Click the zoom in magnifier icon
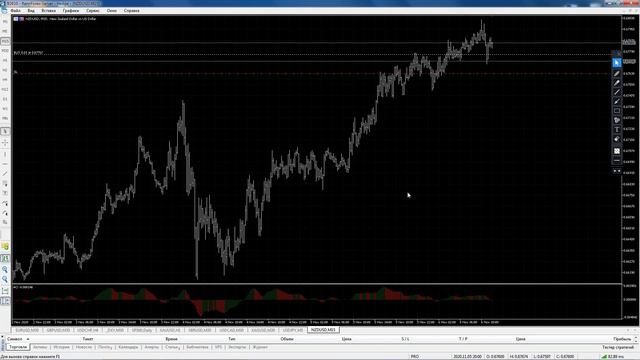Image resolution: width=640 pixels, height=360 pixels. pyautogui.click(x=5, y=269)
